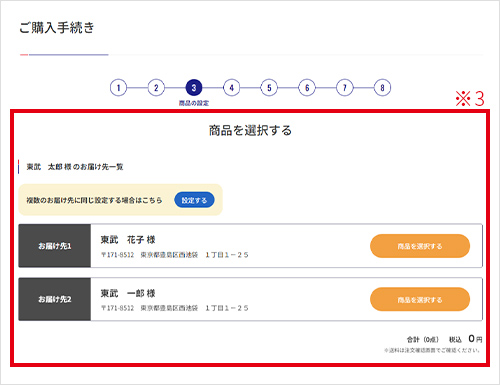Select the active step 3 circle
The height and width of the screenshot is (385, 500).
pyautogui.click(x=194, y=88)
